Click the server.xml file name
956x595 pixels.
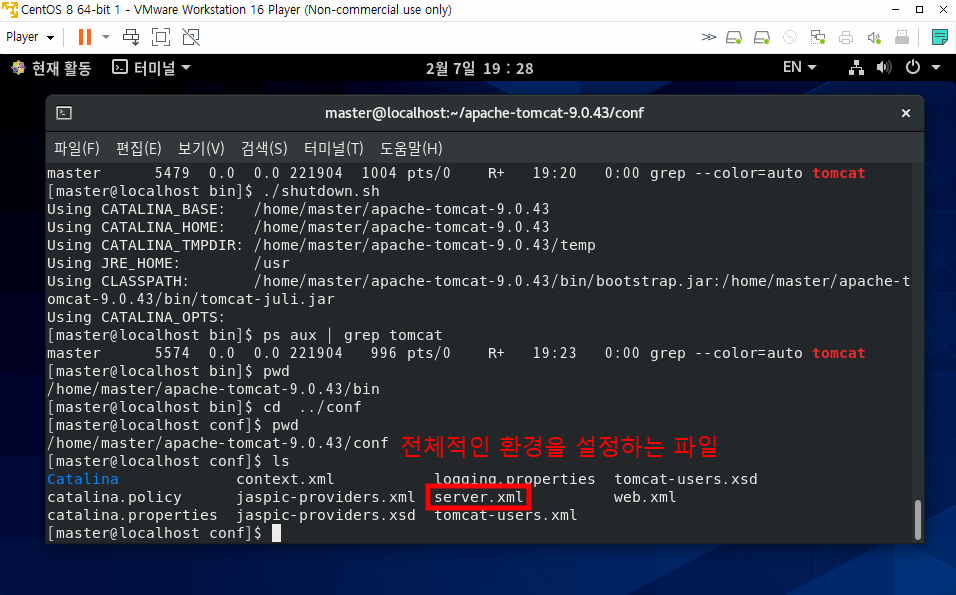(x=479, y=497)
